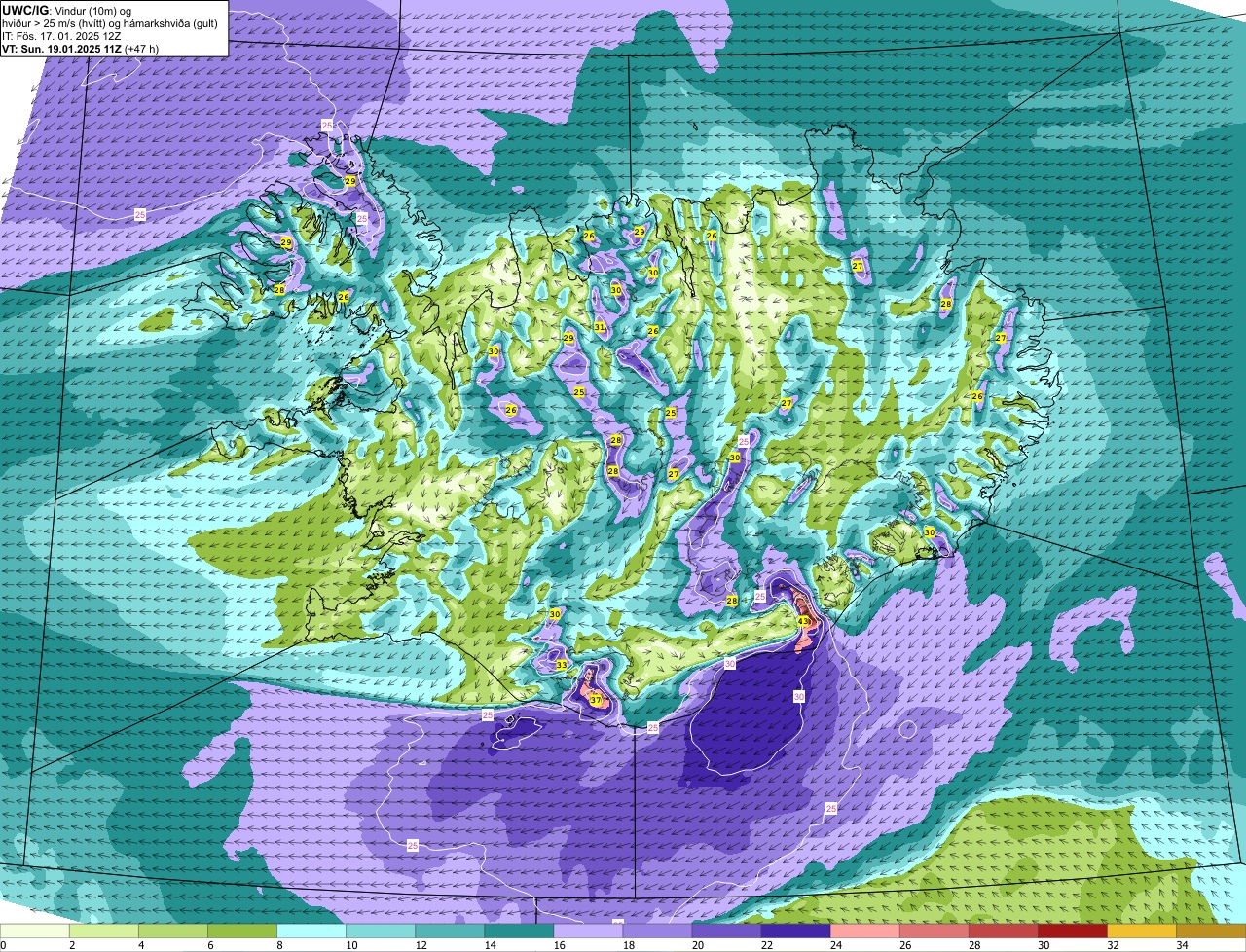Viewport: 1246px width, 952px height.
Task: Pick the pink legend swatch for 24 to 26
Action: (x=864, y=931)
